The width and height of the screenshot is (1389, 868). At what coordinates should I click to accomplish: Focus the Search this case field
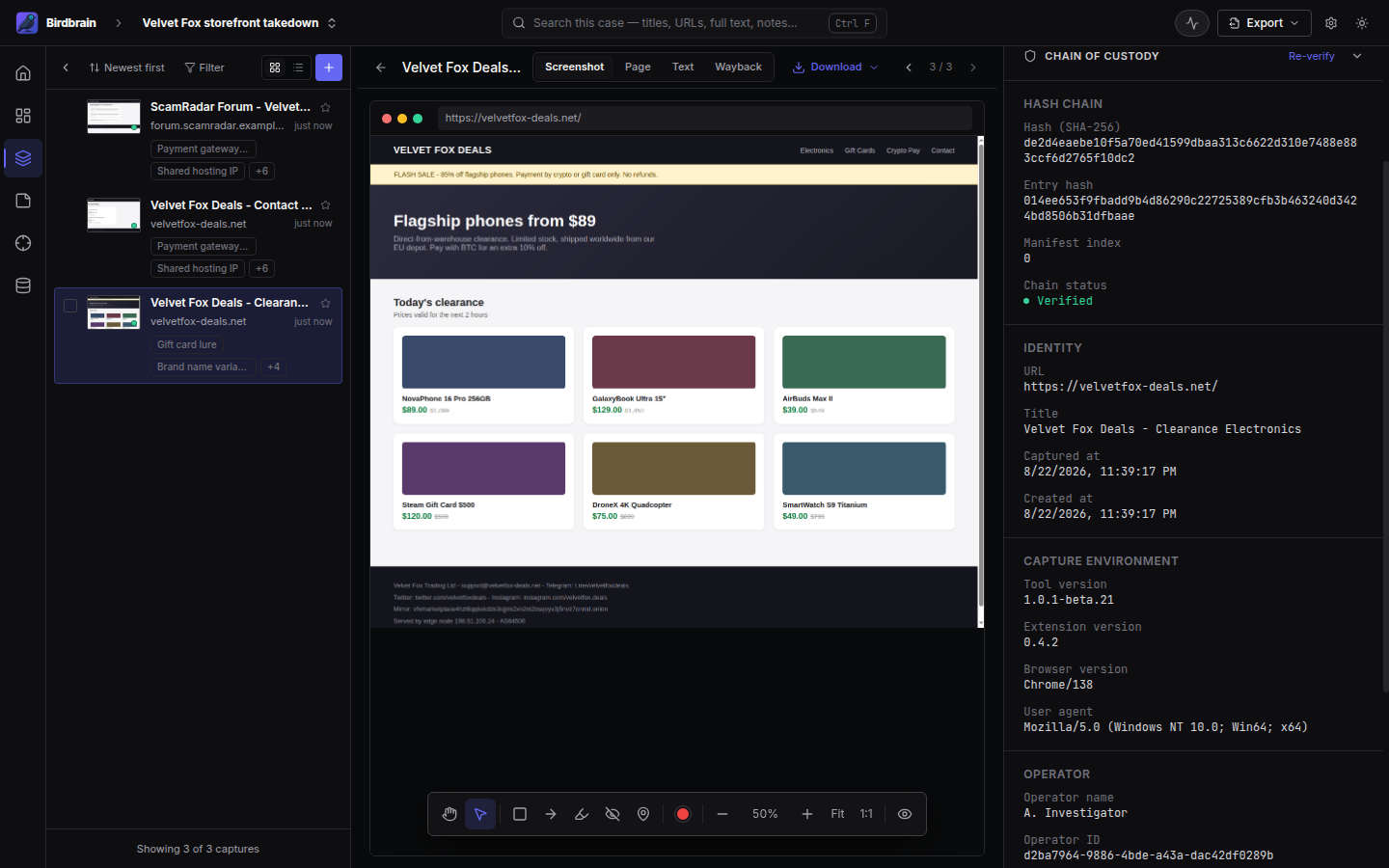[694, 23]
